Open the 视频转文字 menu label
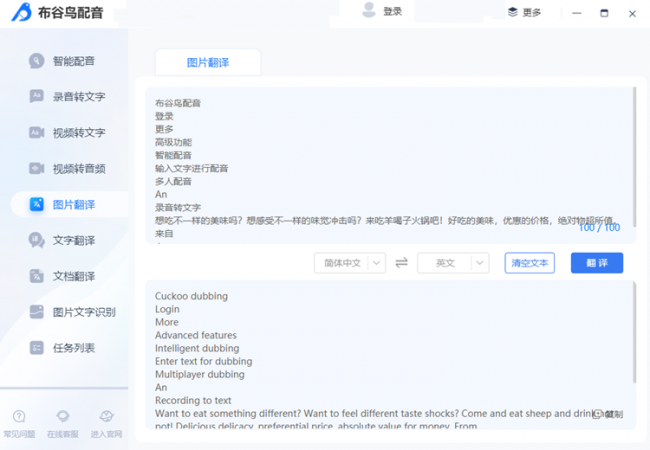The height and width of the screenshot is (450, 650). pyautogui.click(x=79, y=133)
